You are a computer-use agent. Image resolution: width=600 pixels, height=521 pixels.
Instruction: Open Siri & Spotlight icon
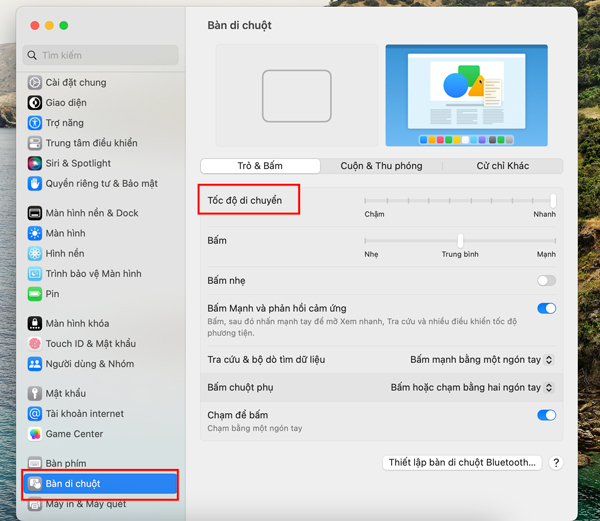coord(34,163)
